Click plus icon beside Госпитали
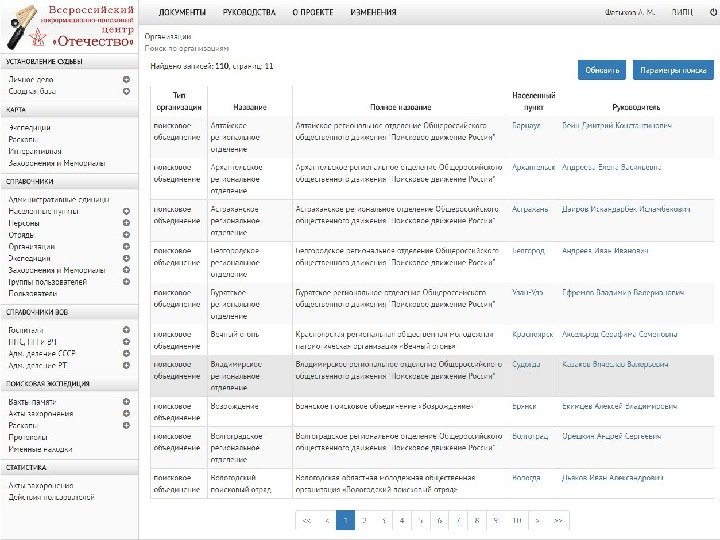Viewport: 720px width, 540px height. (126, 329)
